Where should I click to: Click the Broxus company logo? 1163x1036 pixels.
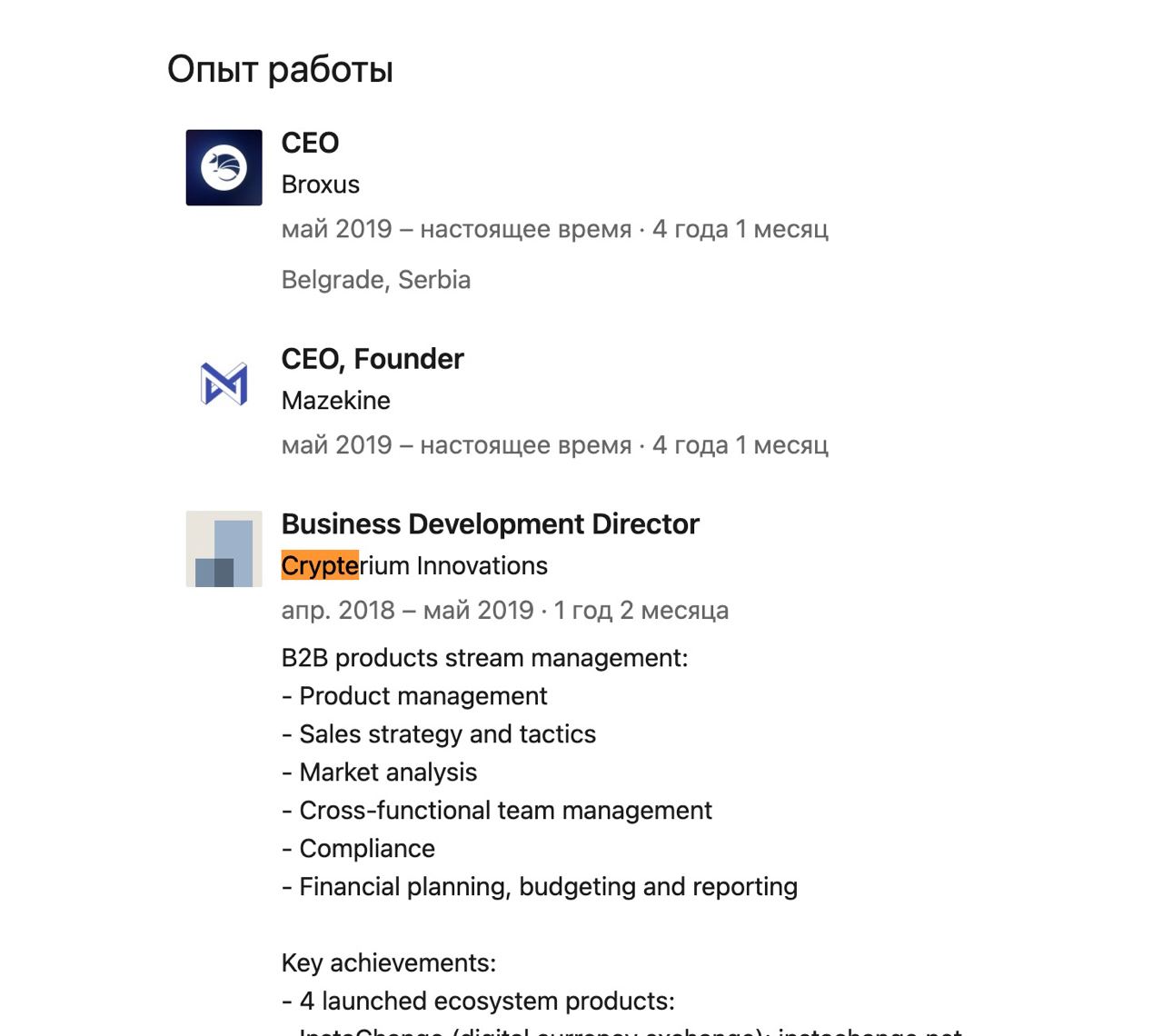pyautogui.click(x=224, y=167)
